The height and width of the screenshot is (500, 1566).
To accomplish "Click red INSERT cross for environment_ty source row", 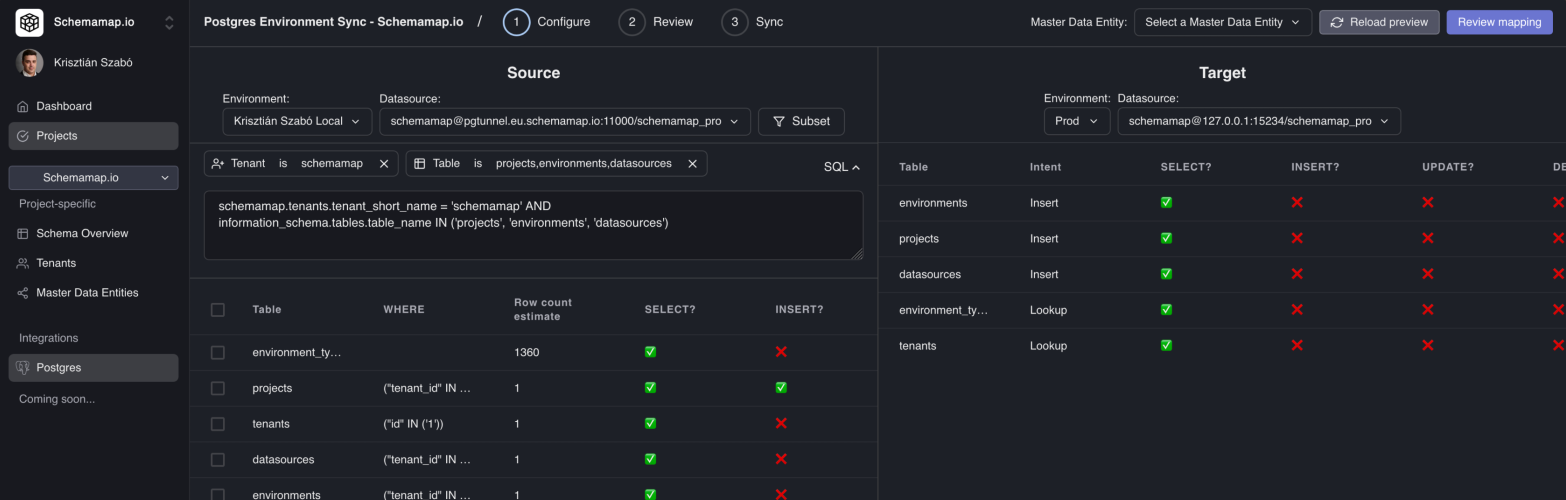I will [781, 352].
